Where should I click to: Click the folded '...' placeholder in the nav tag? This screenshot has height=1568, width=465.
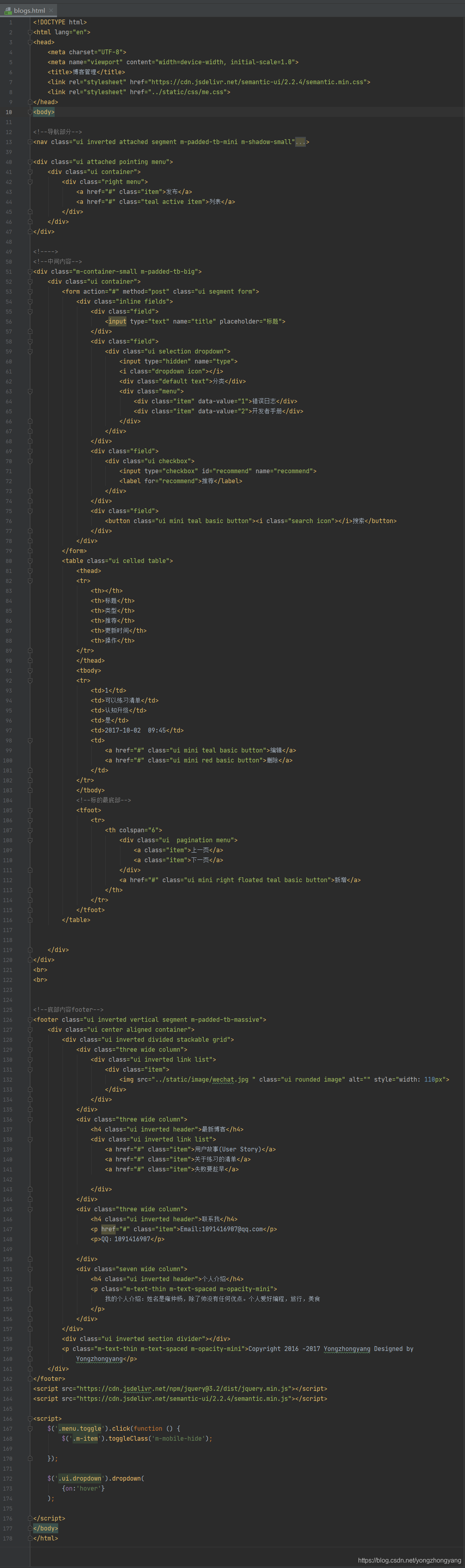(300, 142)
